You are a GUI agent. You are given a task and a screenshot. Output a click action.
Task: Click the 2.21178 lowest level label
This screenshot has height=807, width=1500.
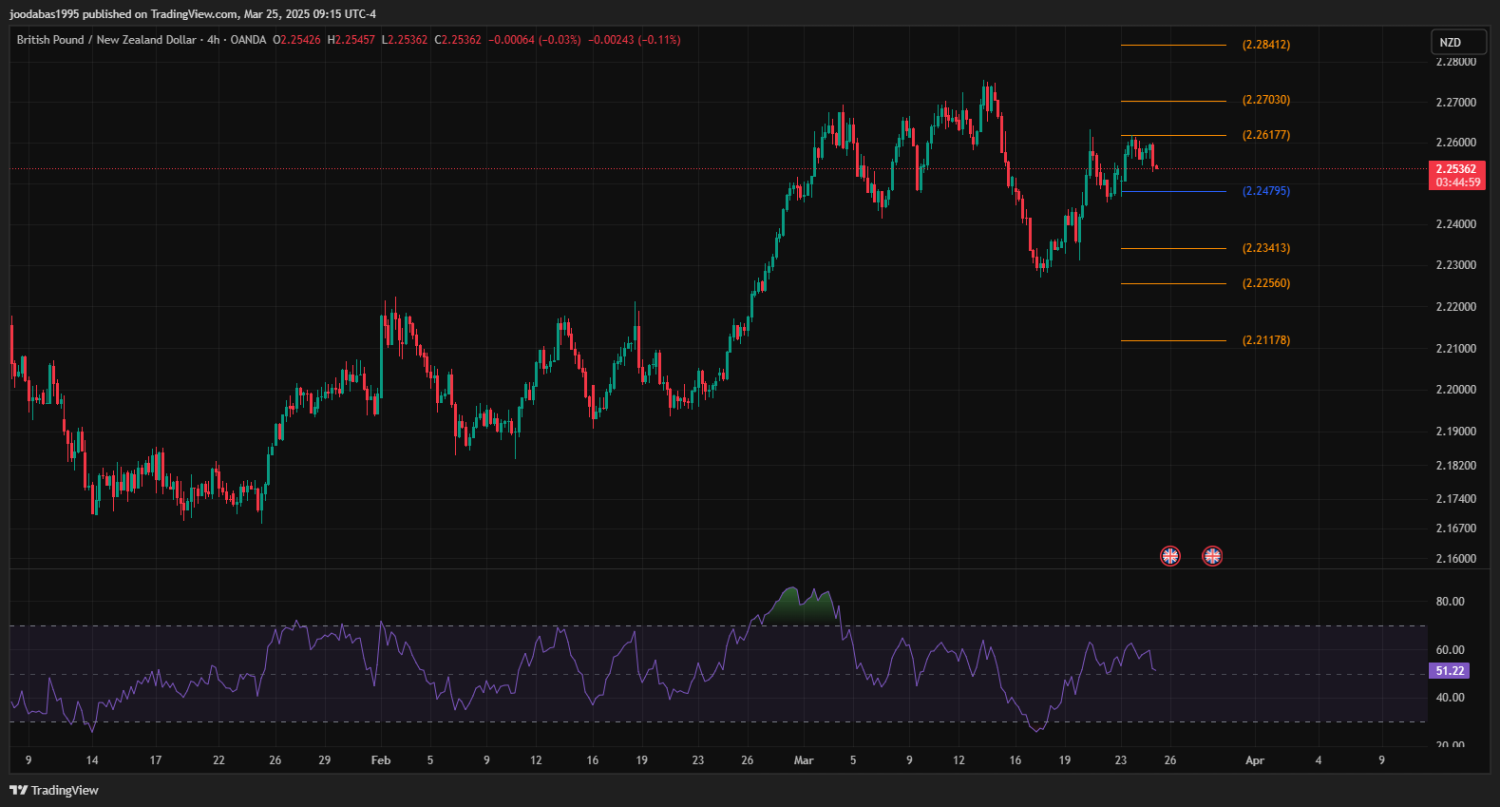point(1266,340)
